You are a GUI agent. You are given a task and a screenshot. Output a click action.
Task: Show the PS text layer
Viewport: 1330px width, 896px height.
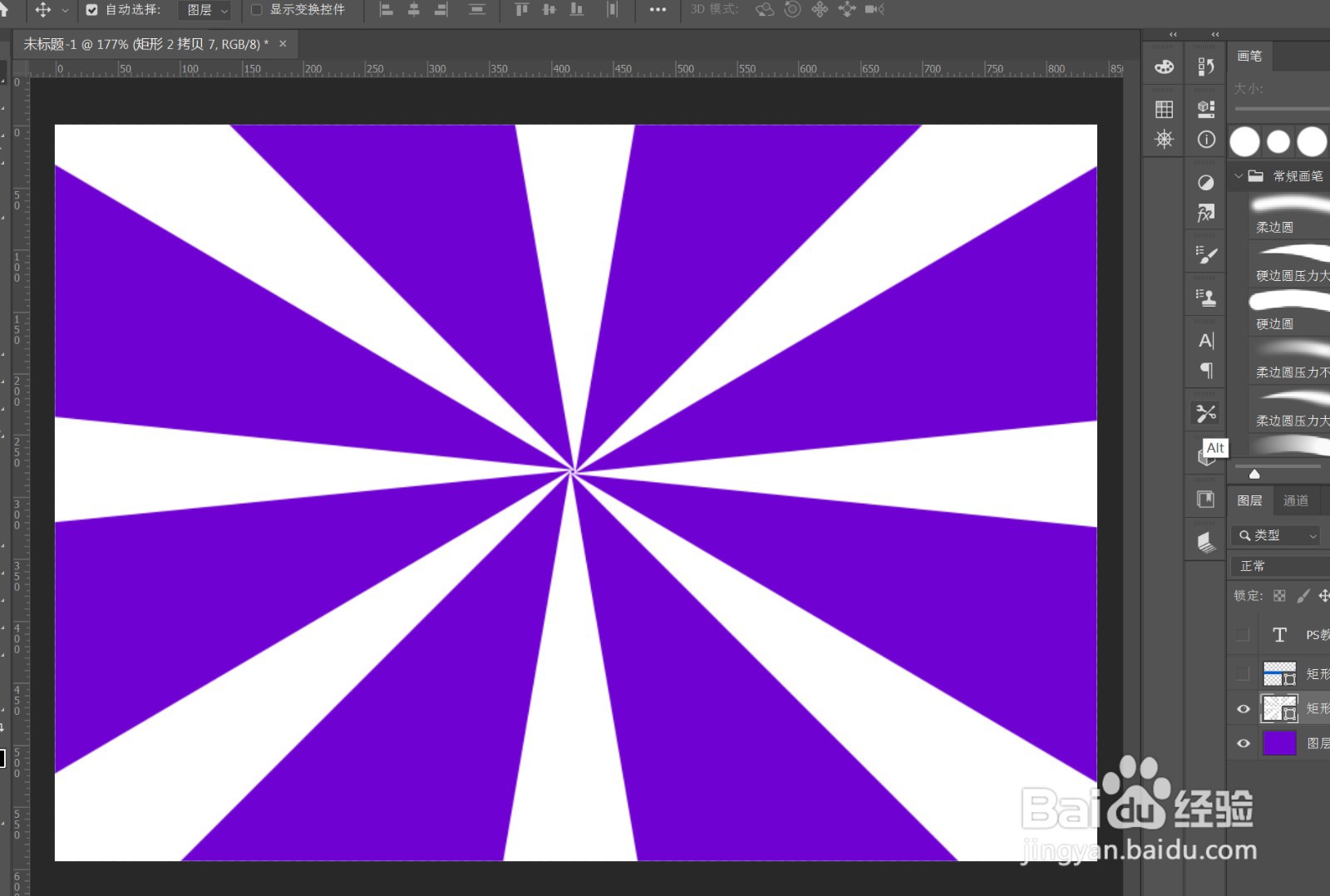(1243, 635)
